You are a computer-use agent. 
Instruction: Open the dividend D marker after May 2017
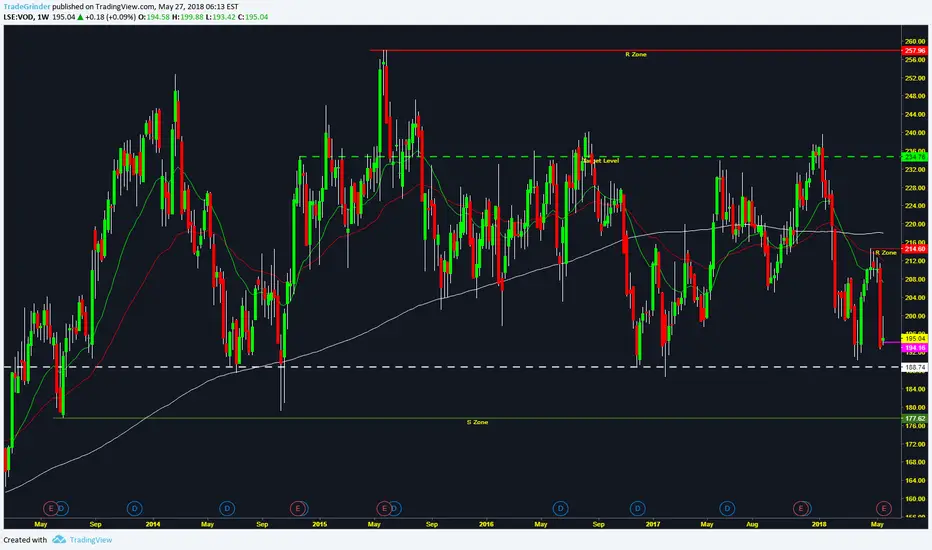[x=727, y=508]
